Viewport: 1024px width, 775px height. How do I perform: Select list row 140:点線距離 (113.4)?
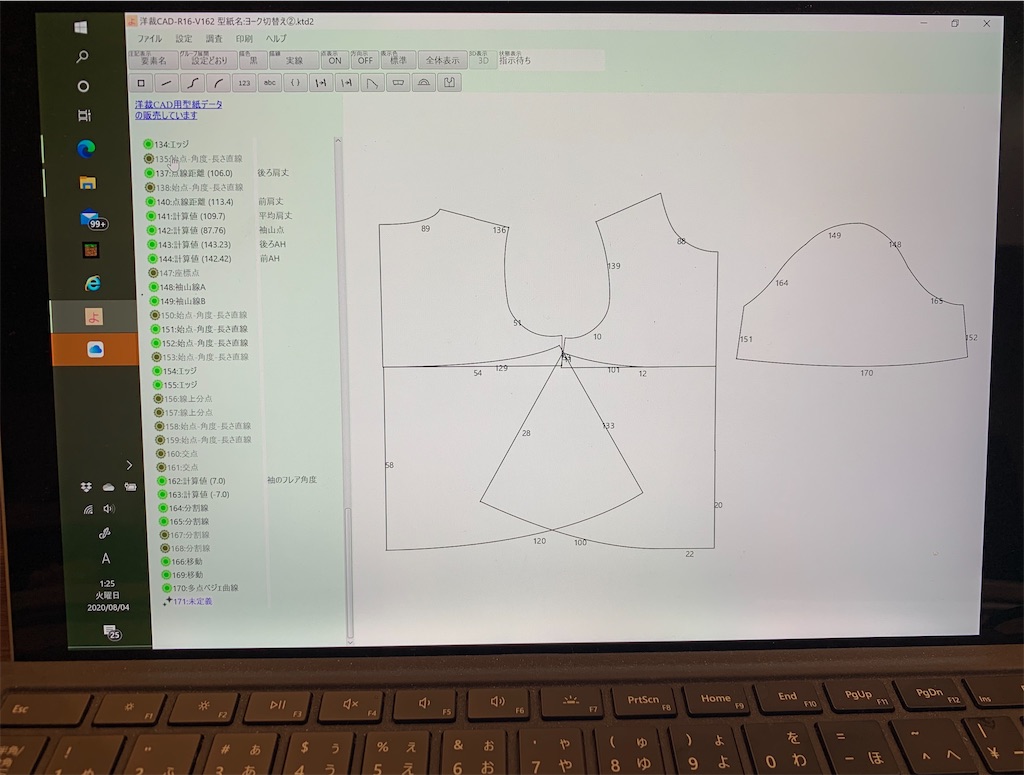(x=189, y=202)
